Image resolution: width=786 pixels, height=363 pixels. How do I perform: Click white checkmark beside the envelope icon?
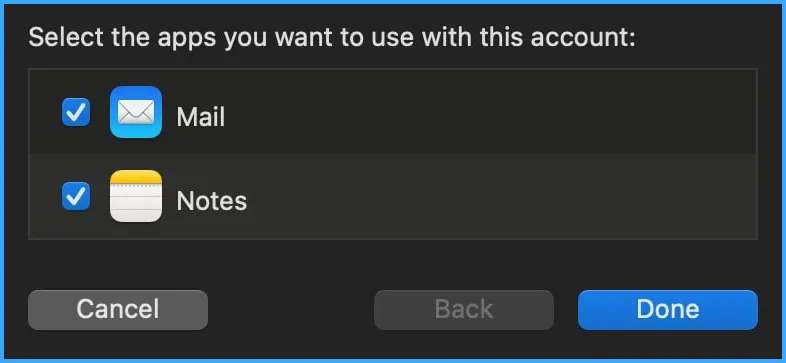76,112
